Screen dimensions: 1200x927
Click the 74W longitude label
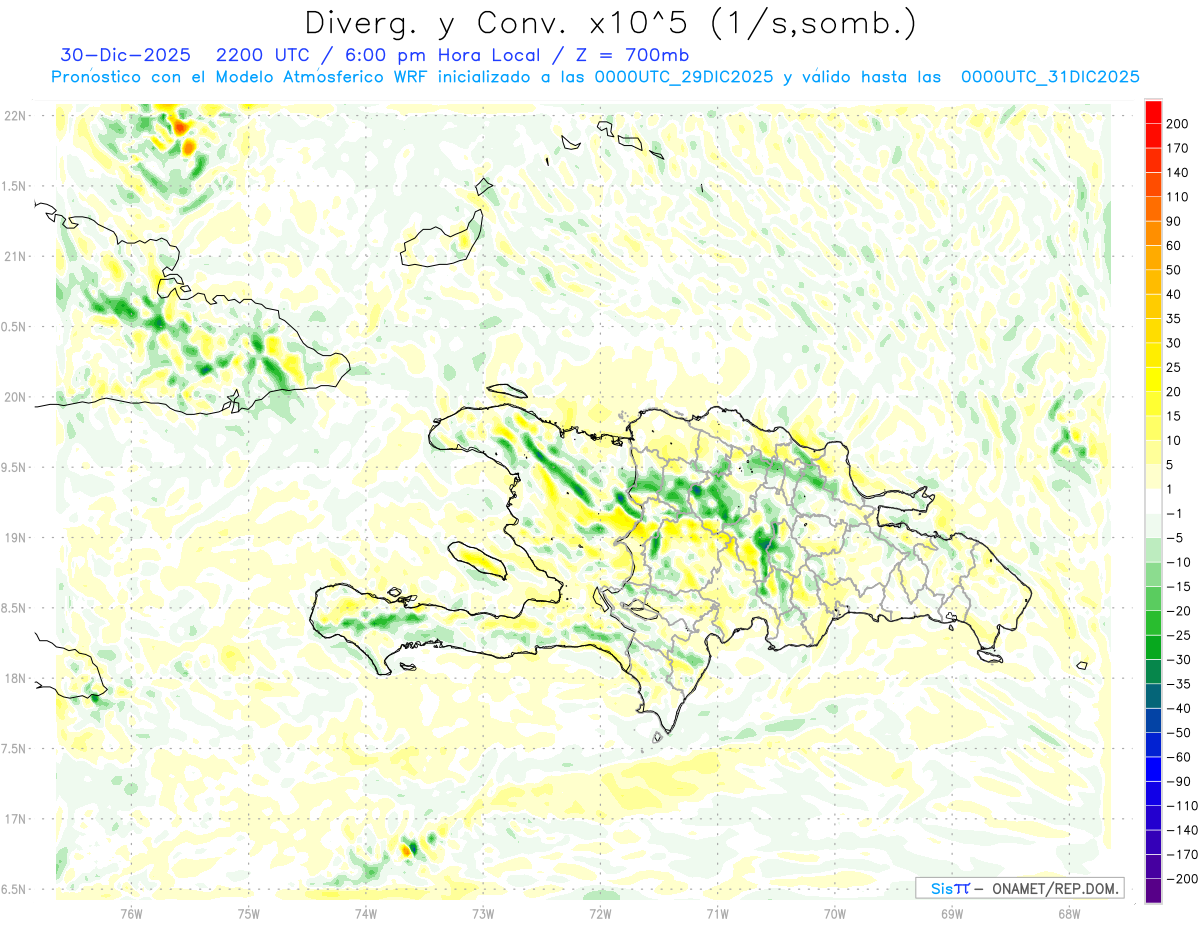[x=366, y=913]
